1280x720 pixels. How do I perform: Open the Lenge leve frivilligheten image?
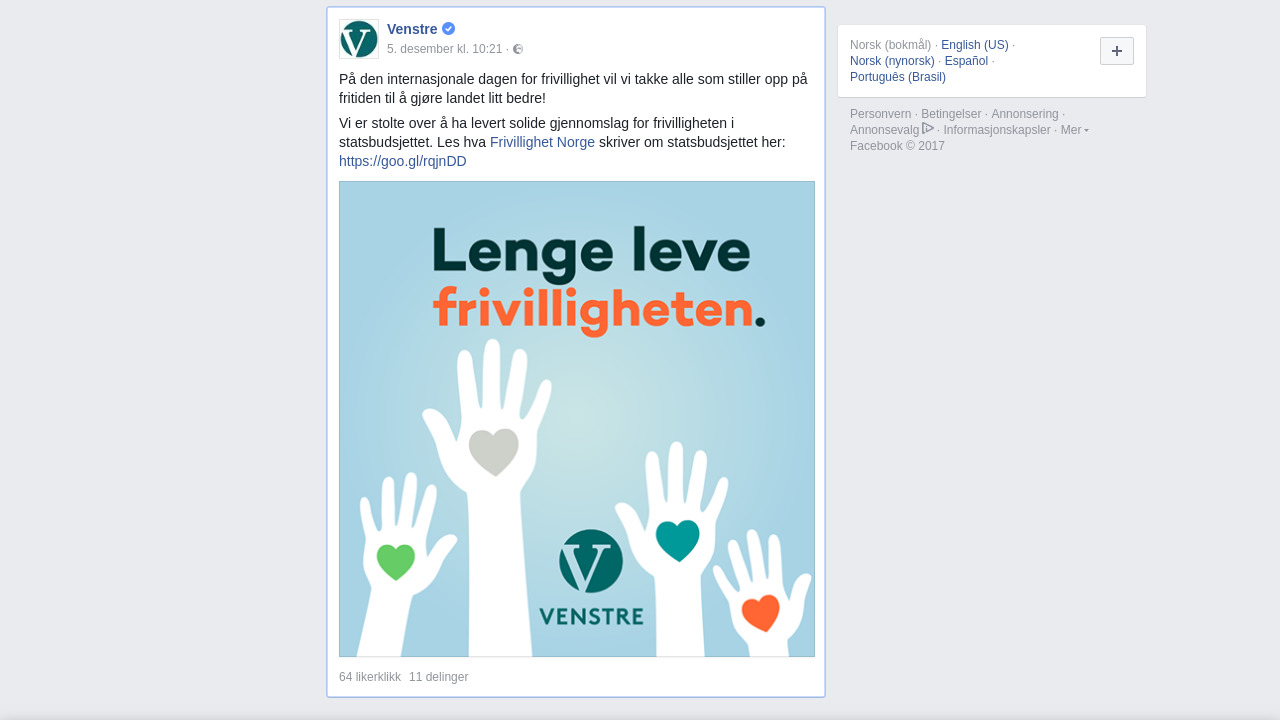tap(577, 419)
